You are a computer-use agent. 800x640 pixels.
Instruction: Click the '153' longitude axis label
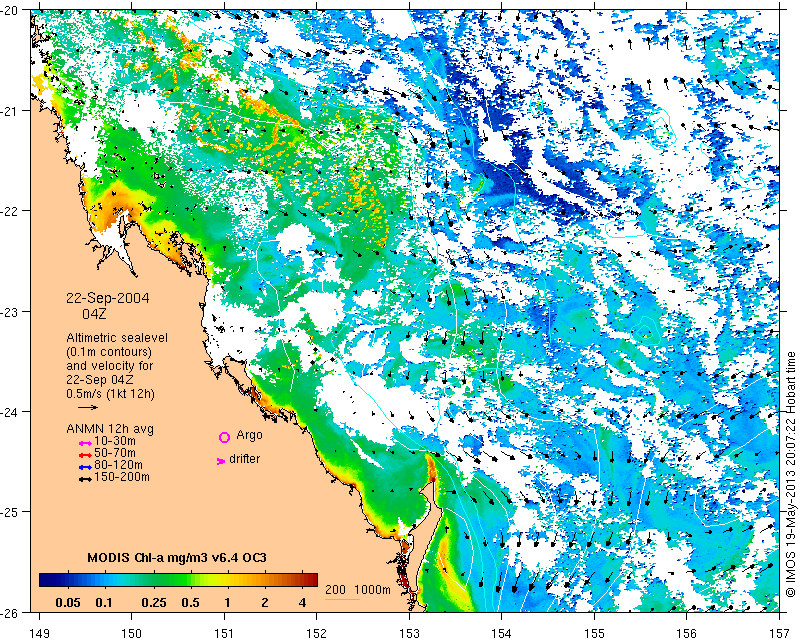409,633
